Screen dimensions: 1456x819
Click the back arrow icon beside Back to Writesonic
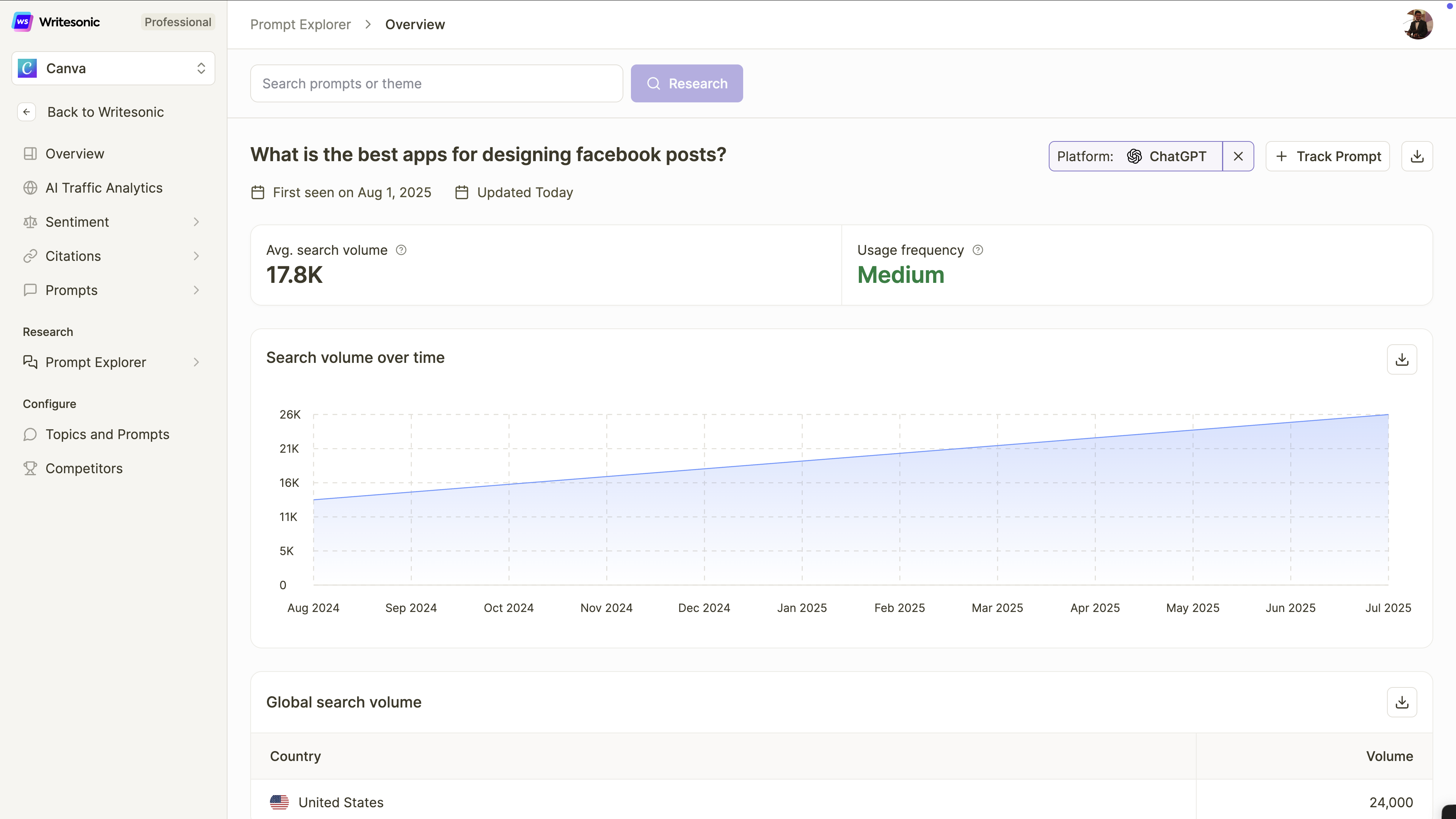click(27, 112)
